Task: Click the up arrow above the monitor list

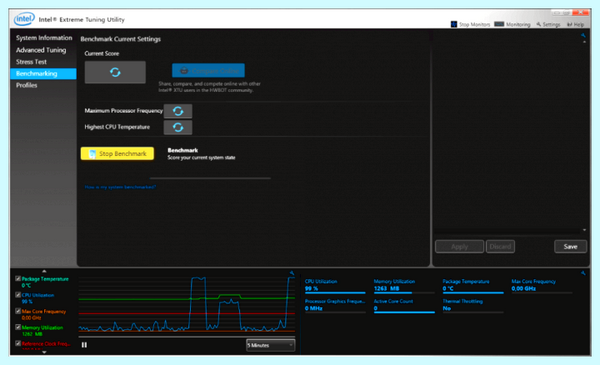Action: coord(44,271)
